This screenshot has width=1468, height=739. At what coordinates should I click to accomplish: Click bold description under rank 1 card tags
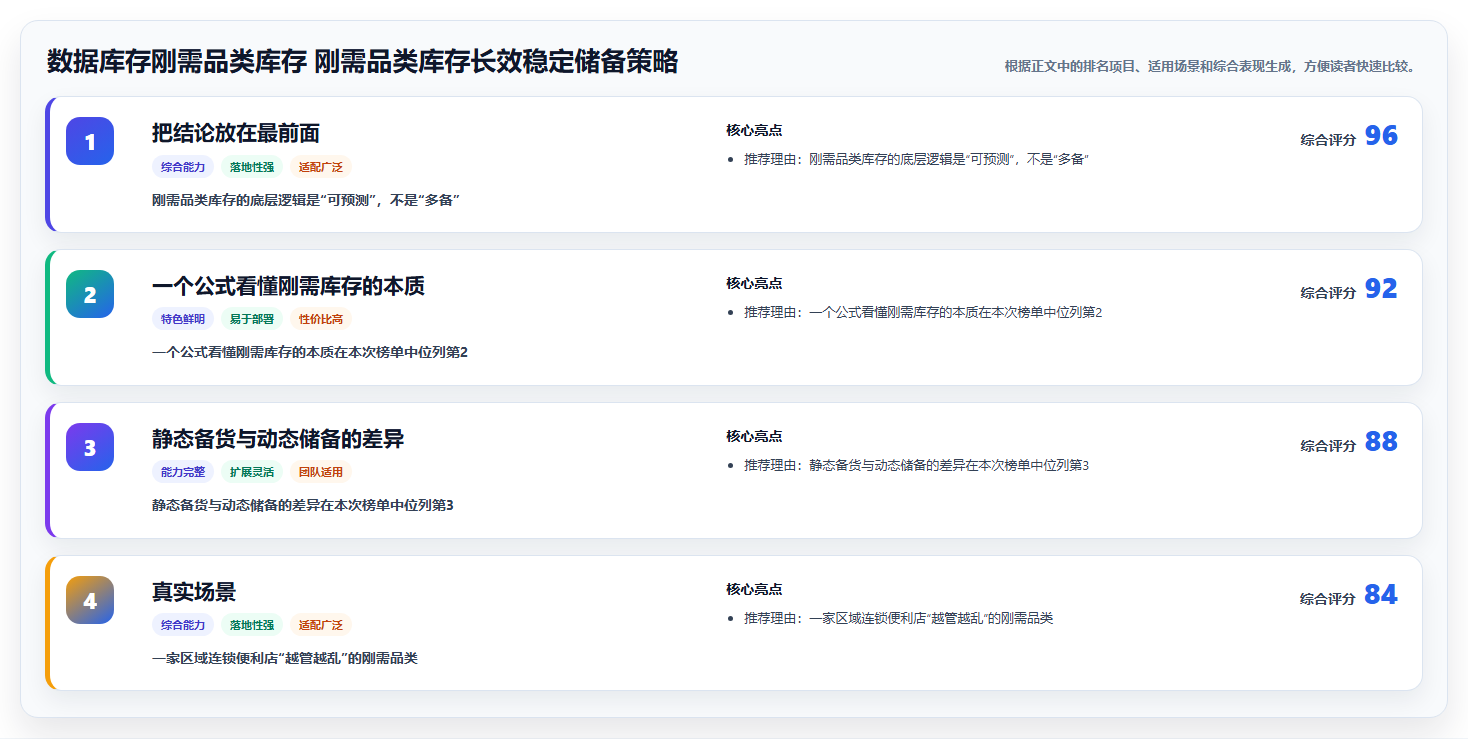click(x=305, y=200)
